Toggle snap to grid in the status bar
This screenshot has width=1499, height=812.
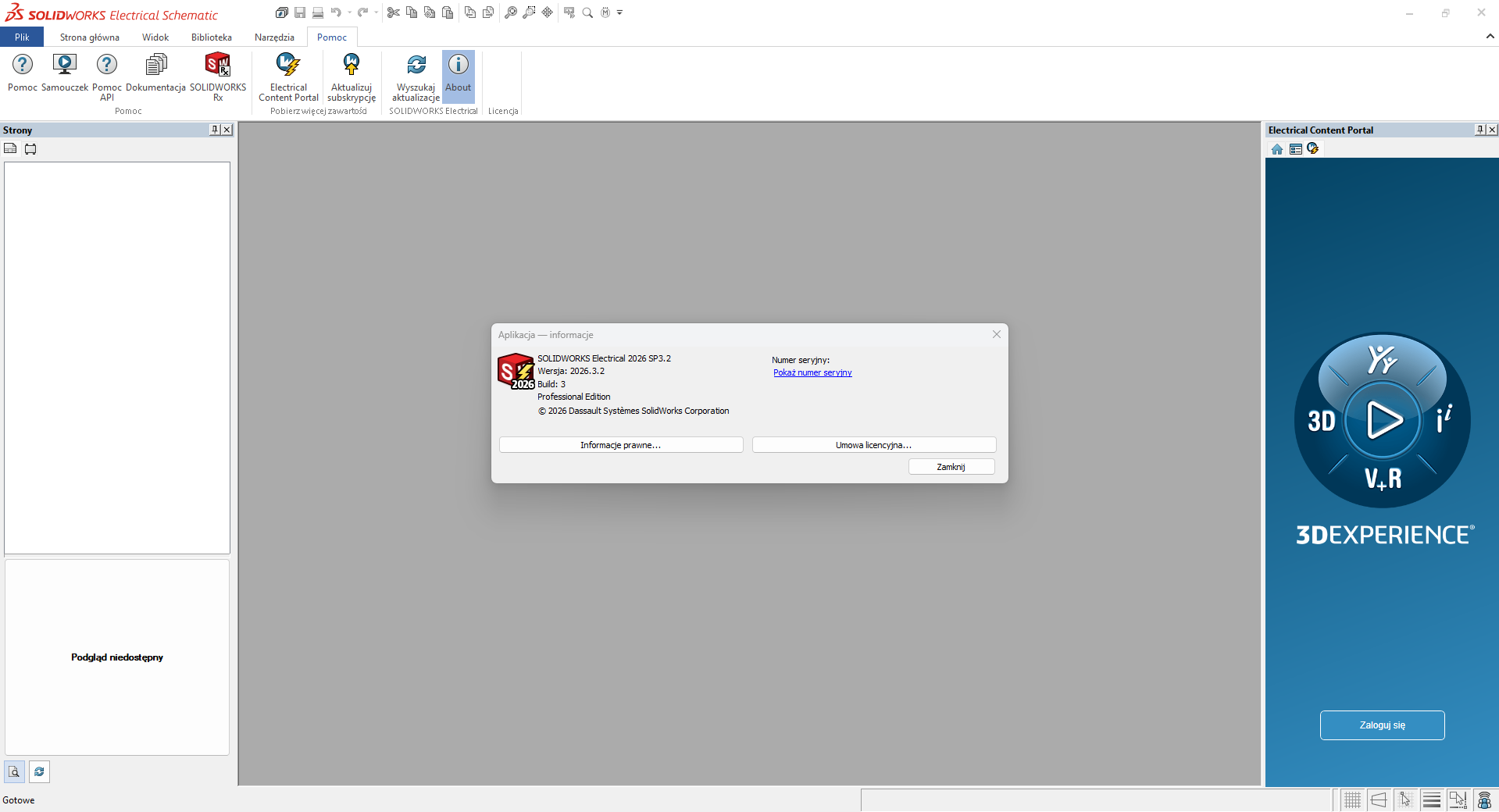point(1405,800)
